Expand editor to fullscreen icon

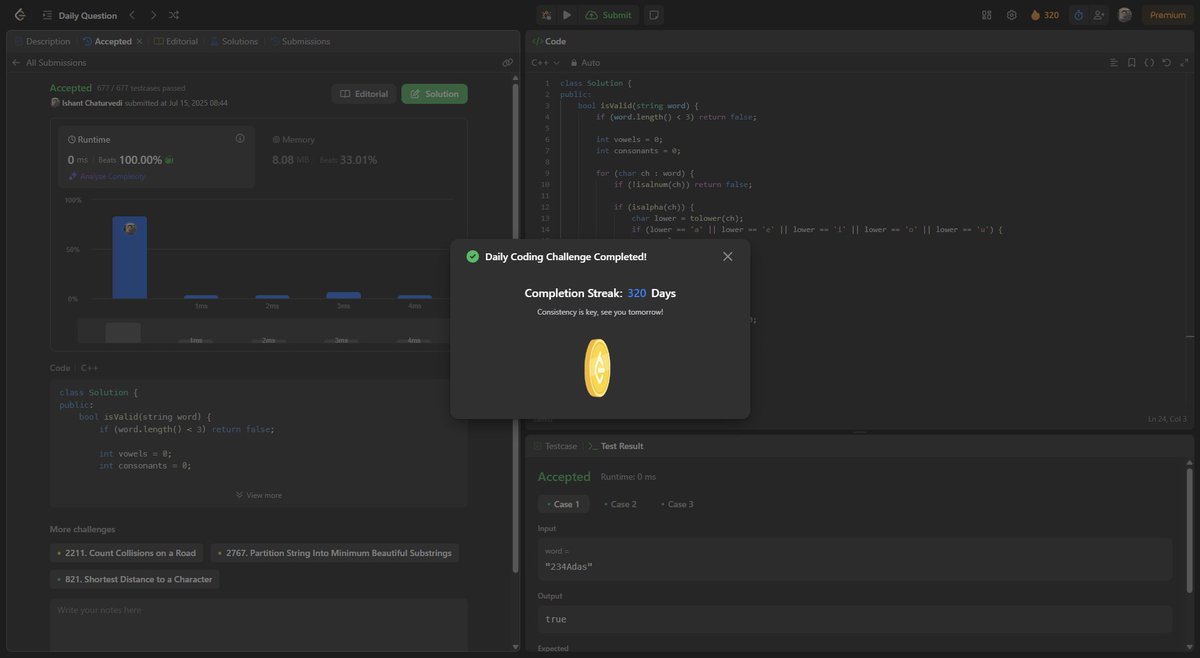click(1183, 62)
